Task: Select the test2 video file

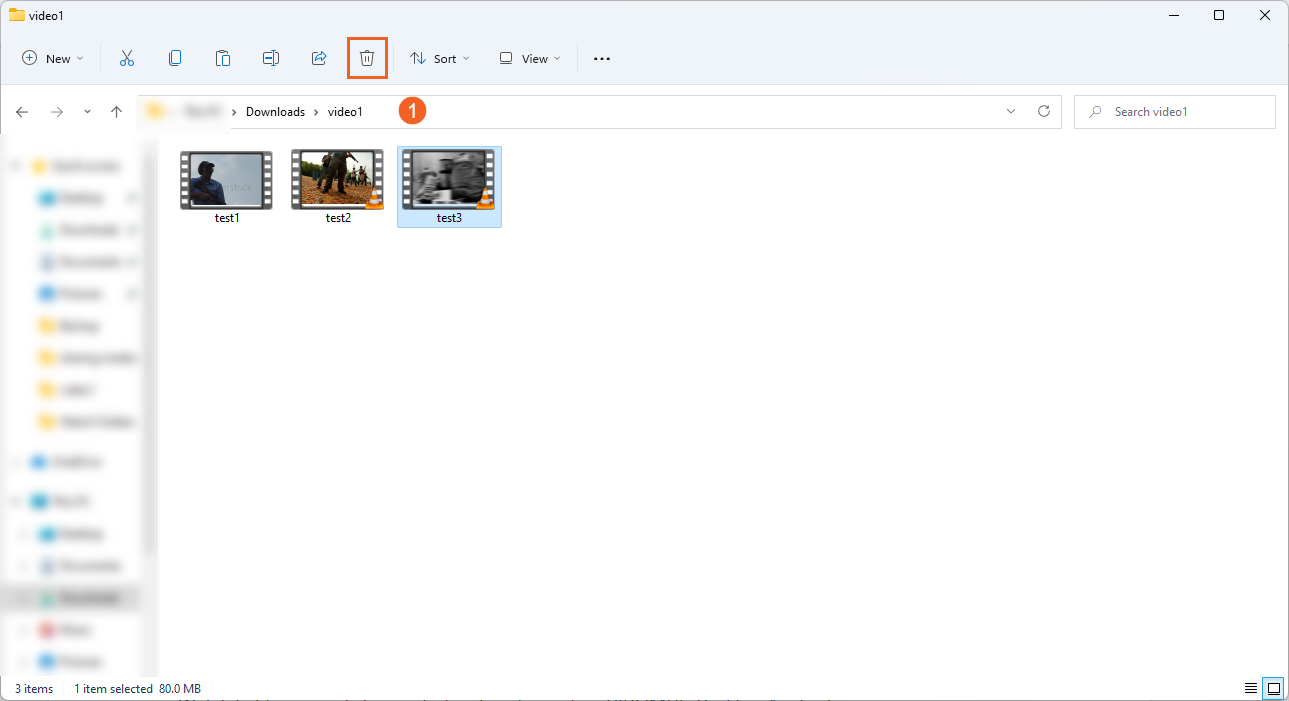Action: click(338, 182)
